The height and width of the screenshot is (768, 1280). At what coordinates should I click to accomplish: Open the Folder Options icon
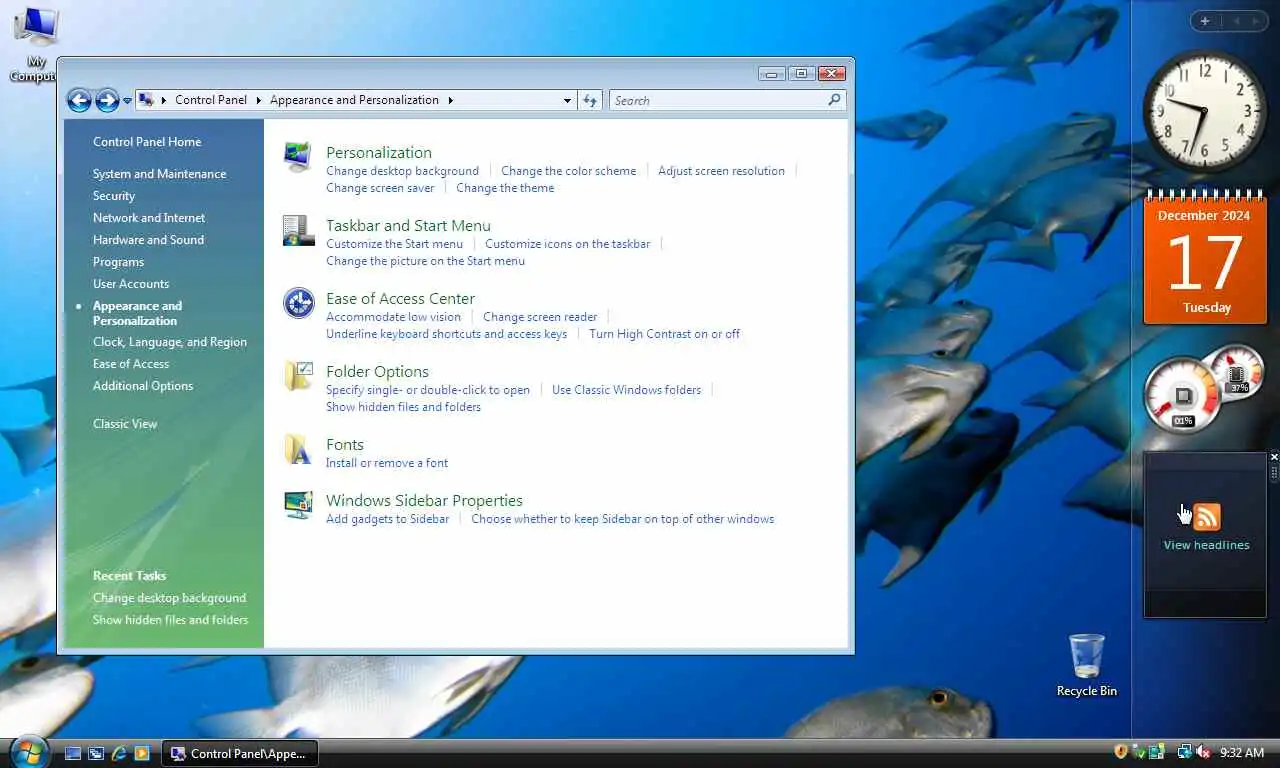click(x=298, y=376)
